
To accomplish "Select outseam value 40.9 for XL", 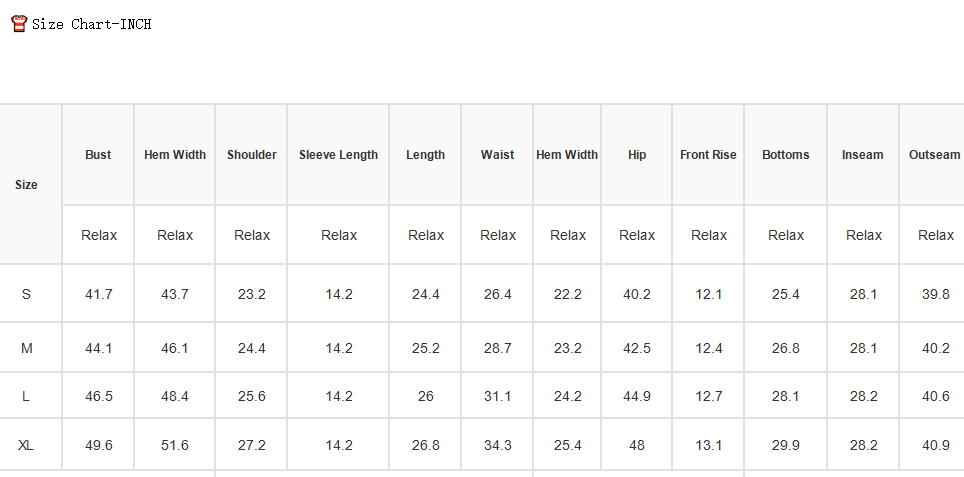I will pyautogui.click(x=936, y=445).
